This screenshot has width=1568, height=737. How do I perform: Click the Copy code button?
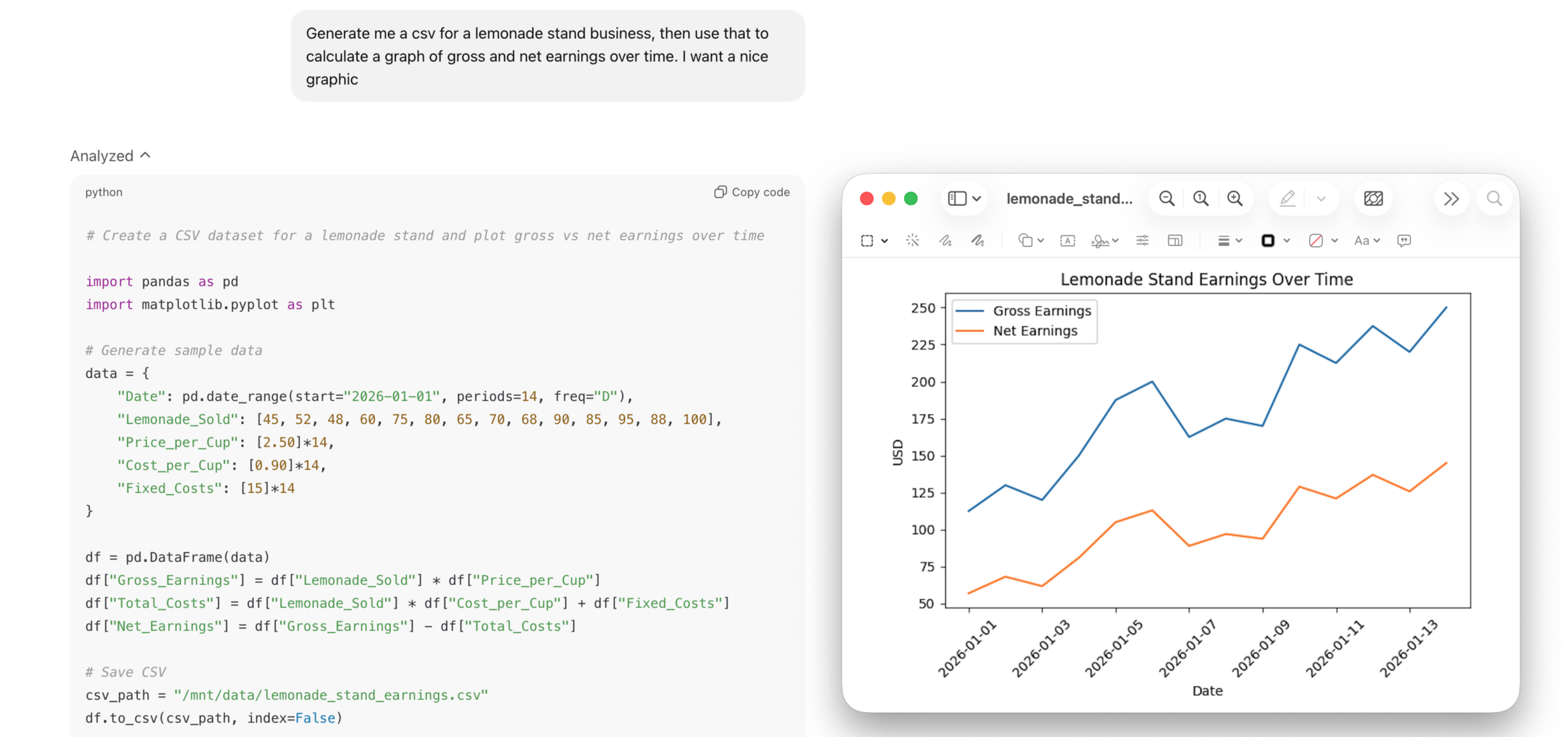click(x=751, y=192)
